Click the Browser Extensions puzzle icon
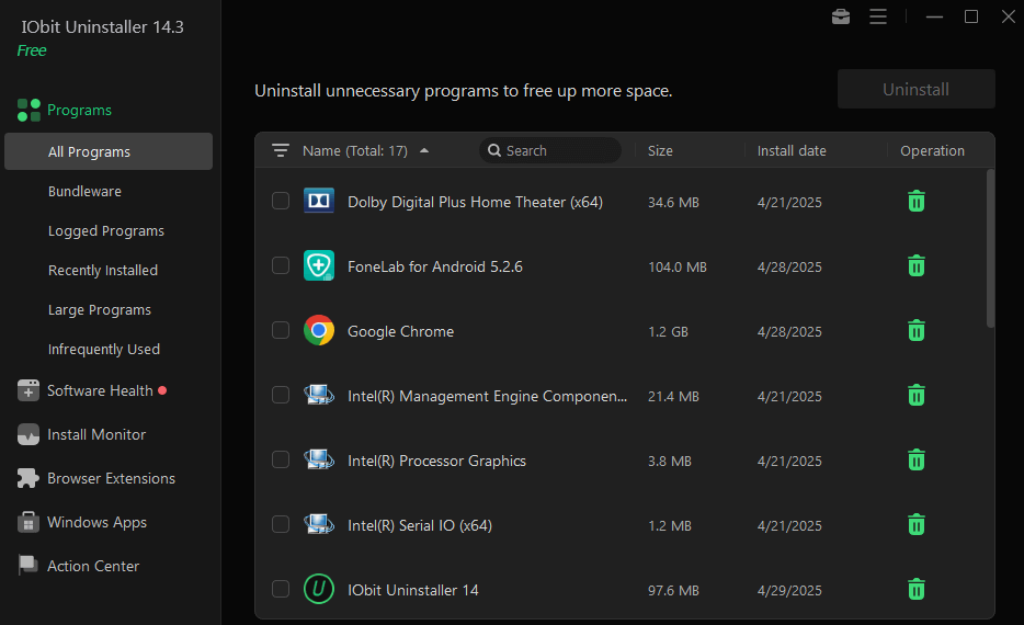 click(x=28, y=478)
